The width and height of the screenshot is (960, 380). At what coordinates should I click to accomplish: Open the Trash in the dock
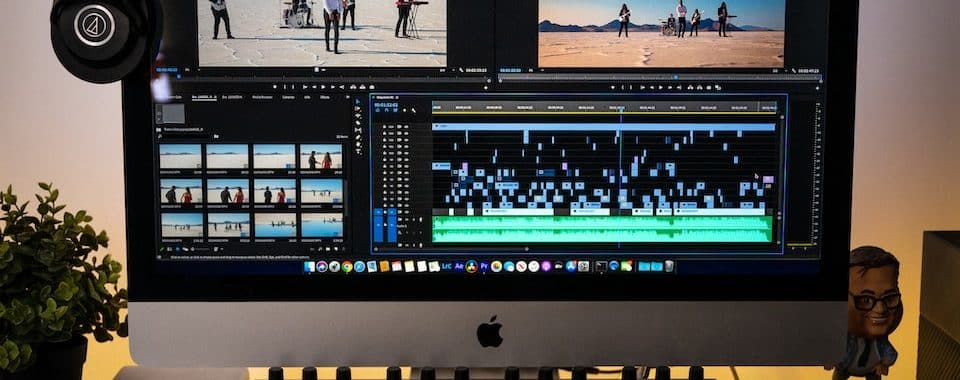[669, 266]
